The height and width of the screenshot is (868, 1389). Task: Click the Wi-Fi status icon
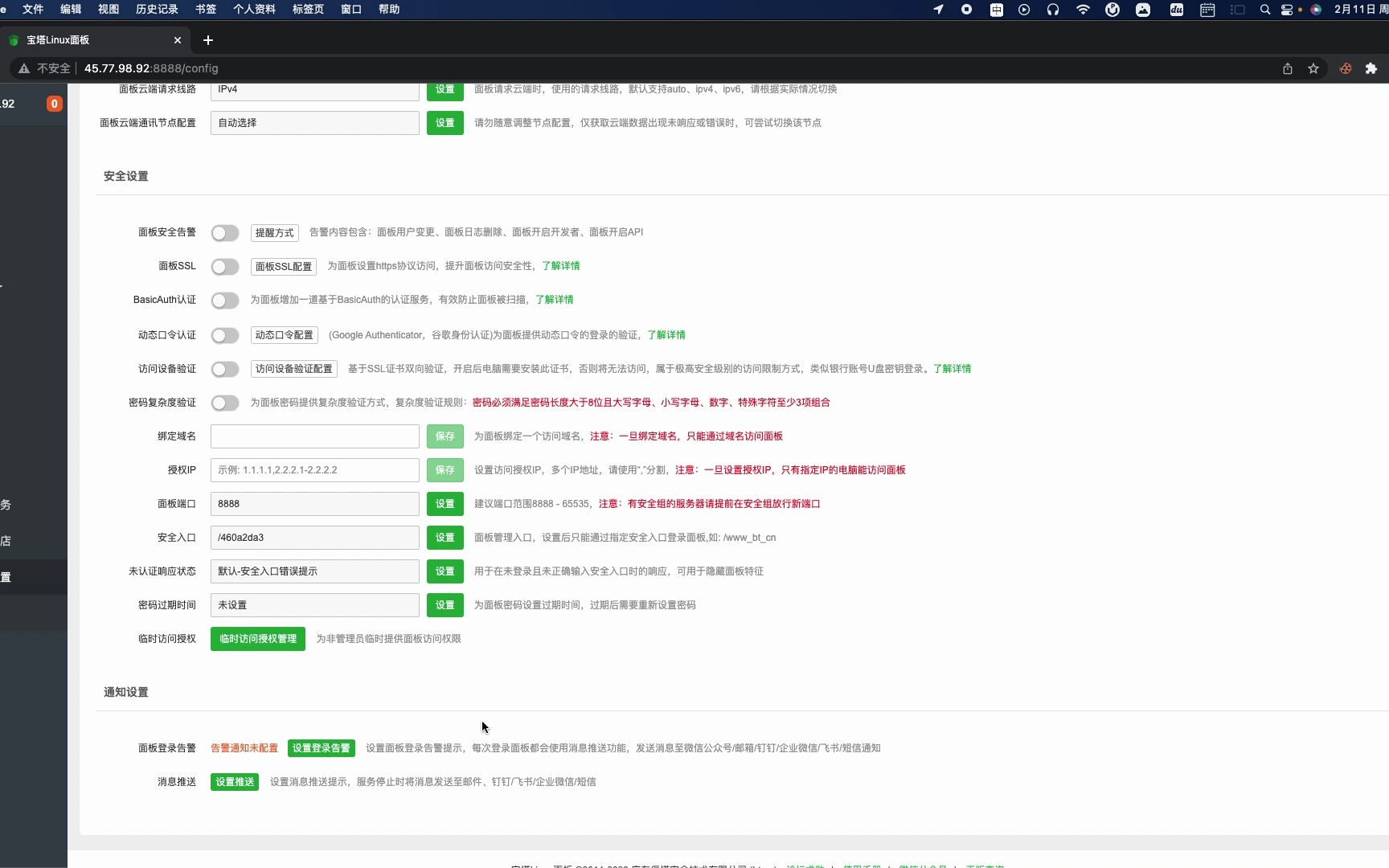point(1083,10)
